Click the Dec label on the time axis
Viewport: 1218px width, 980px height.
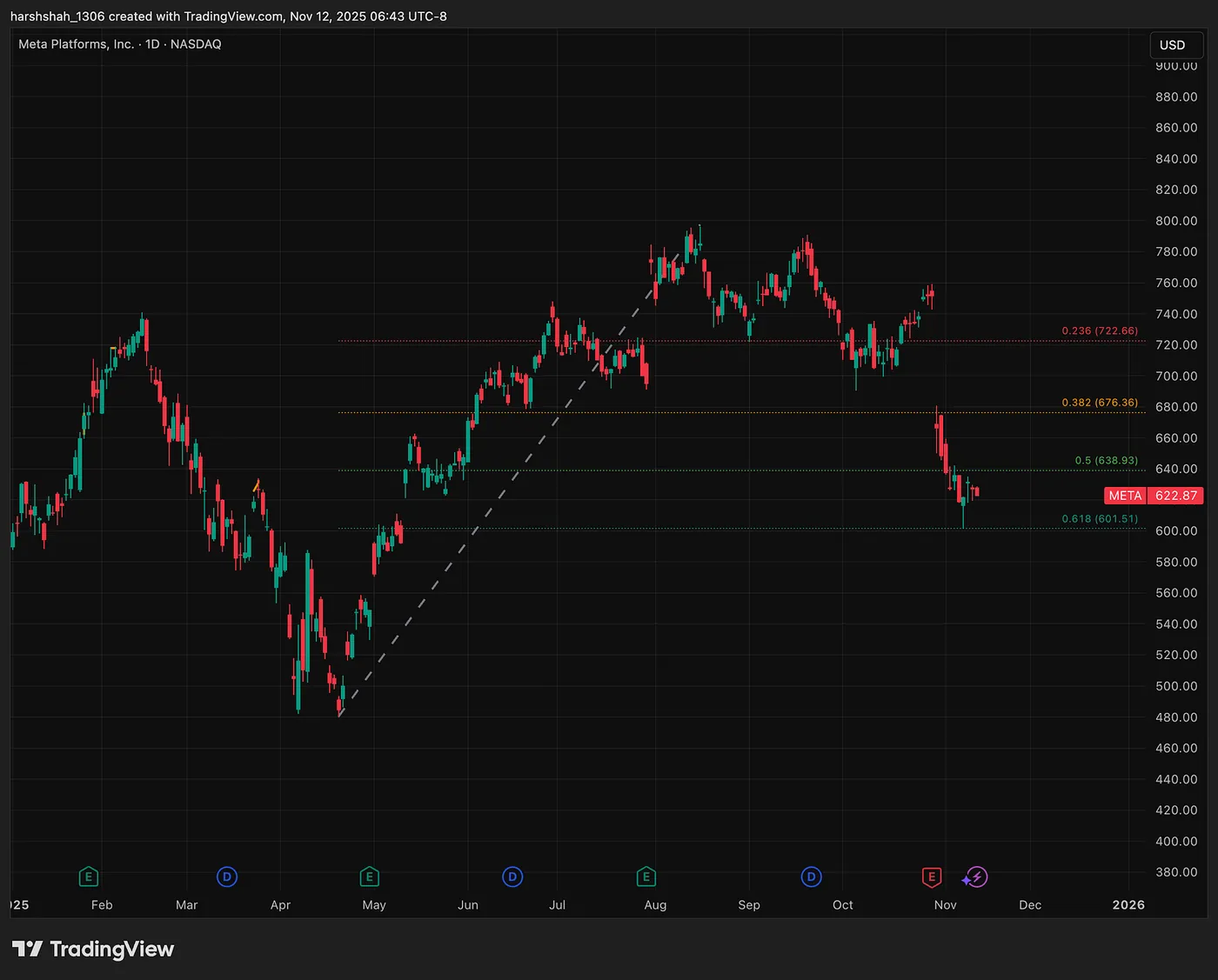[1030, 905]
